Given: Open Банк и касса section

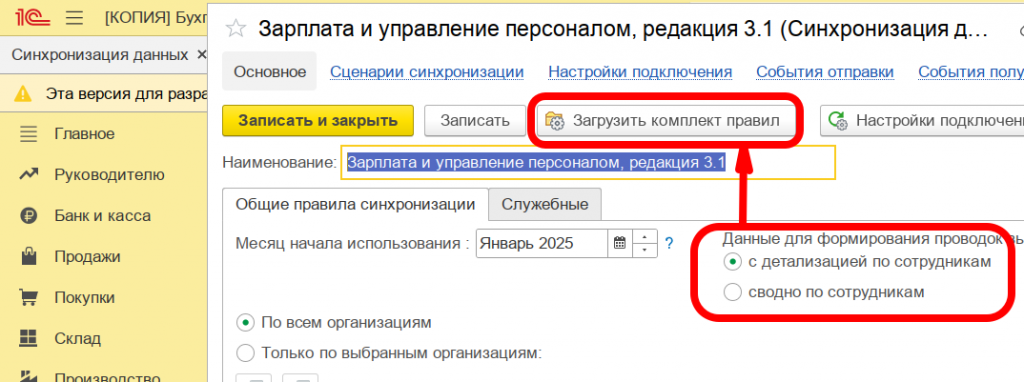Looking at the screenshot, I should (103, 215).
